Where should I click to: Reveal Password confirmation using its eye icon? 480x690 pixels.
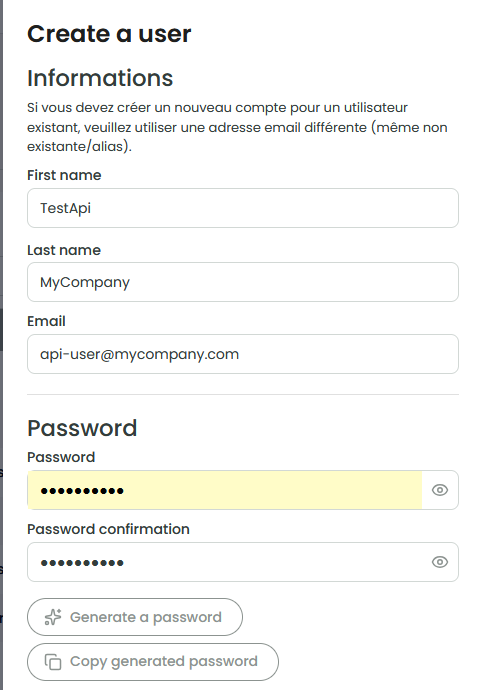[x=440, y=562]
